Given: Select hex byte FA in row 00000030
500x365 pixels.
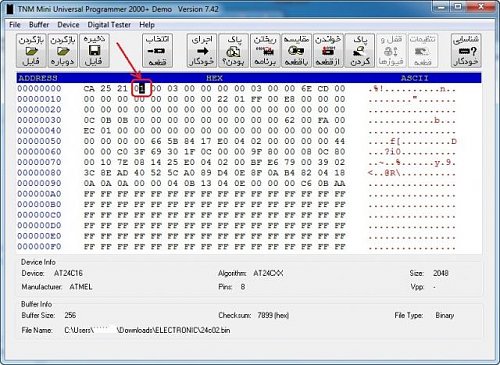Looking at the screenshot, I should pyautogui.click(x=323, y=120).
